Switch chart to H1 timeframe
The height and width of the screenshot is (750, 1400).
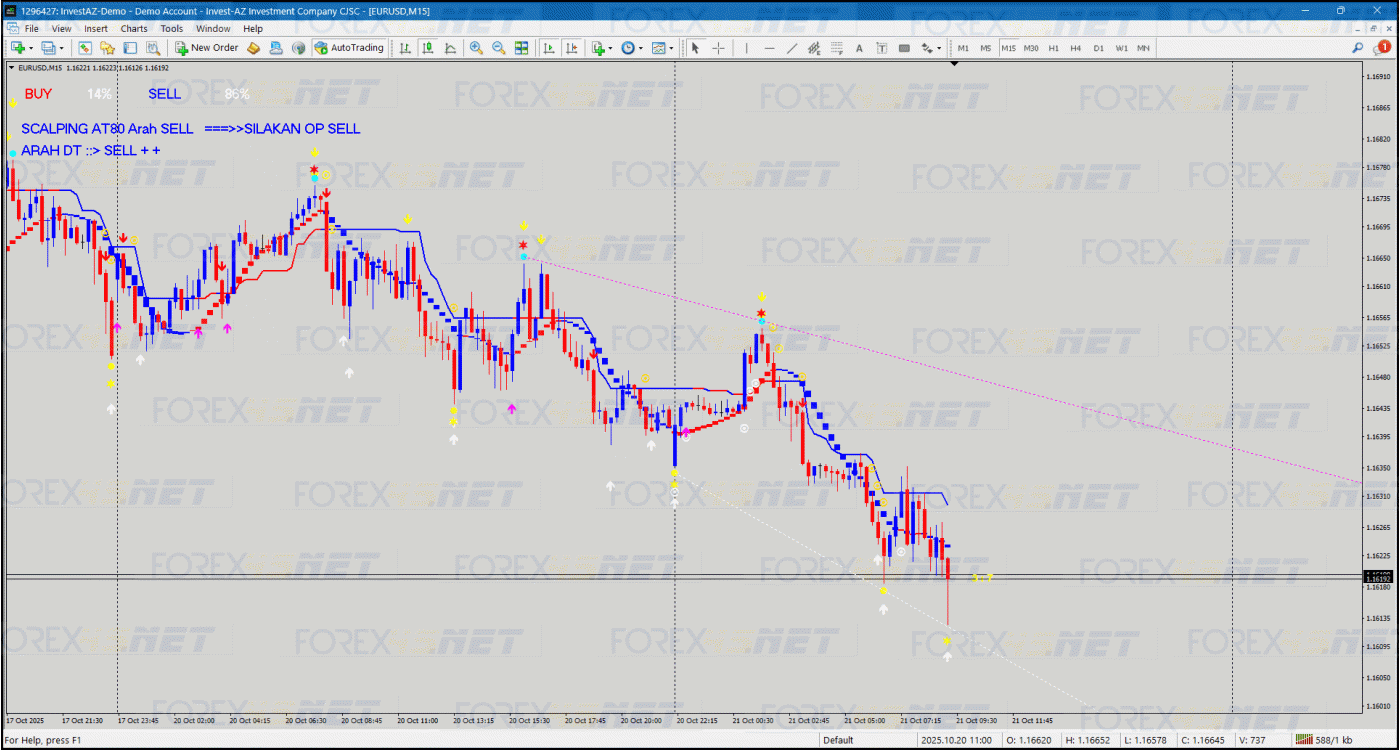tap(1053, 48)
